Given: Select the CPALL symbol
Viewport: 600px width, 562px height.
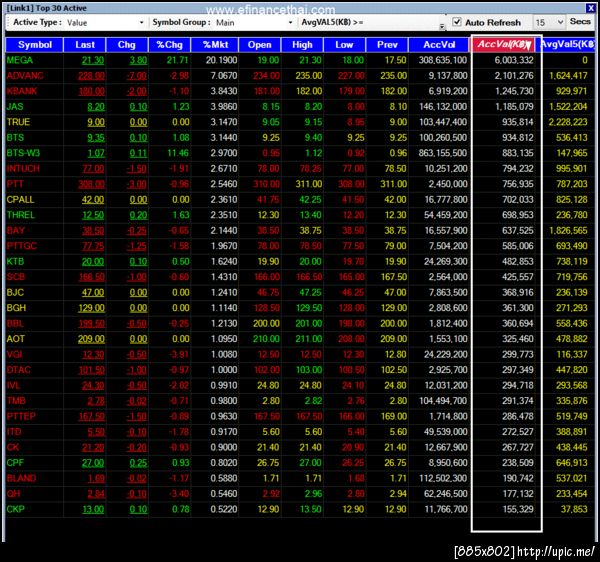Looking at the screenshot, I should [20, 200].
